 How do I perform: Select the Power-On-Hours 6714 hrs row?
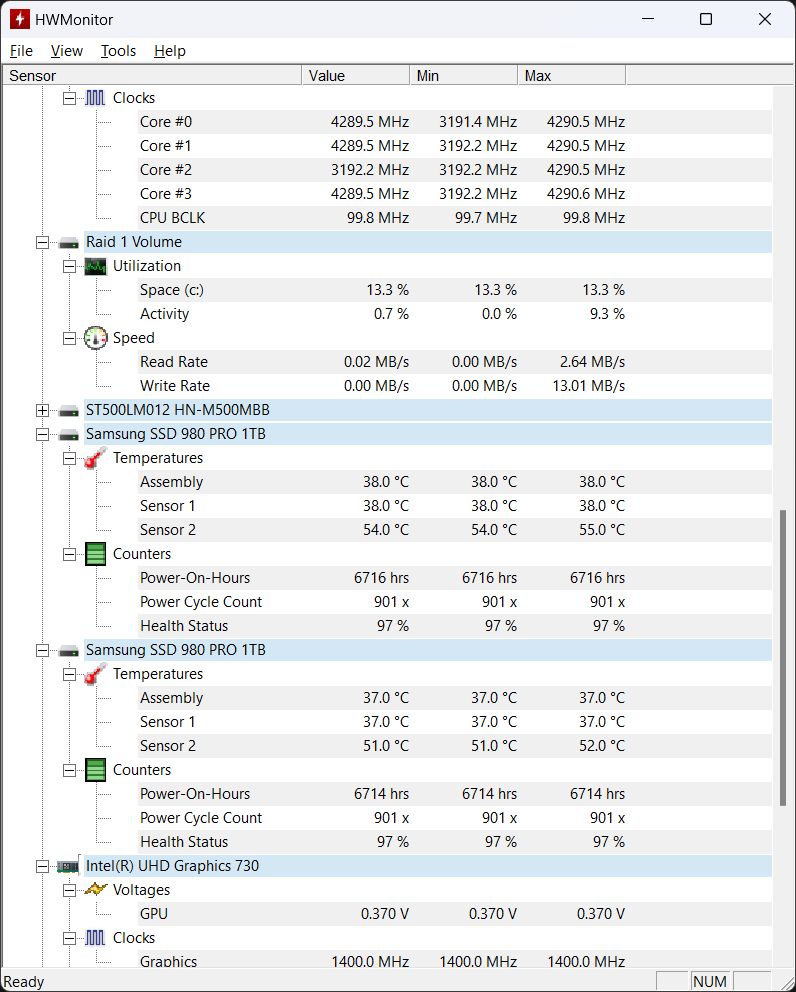coord(454,794)
